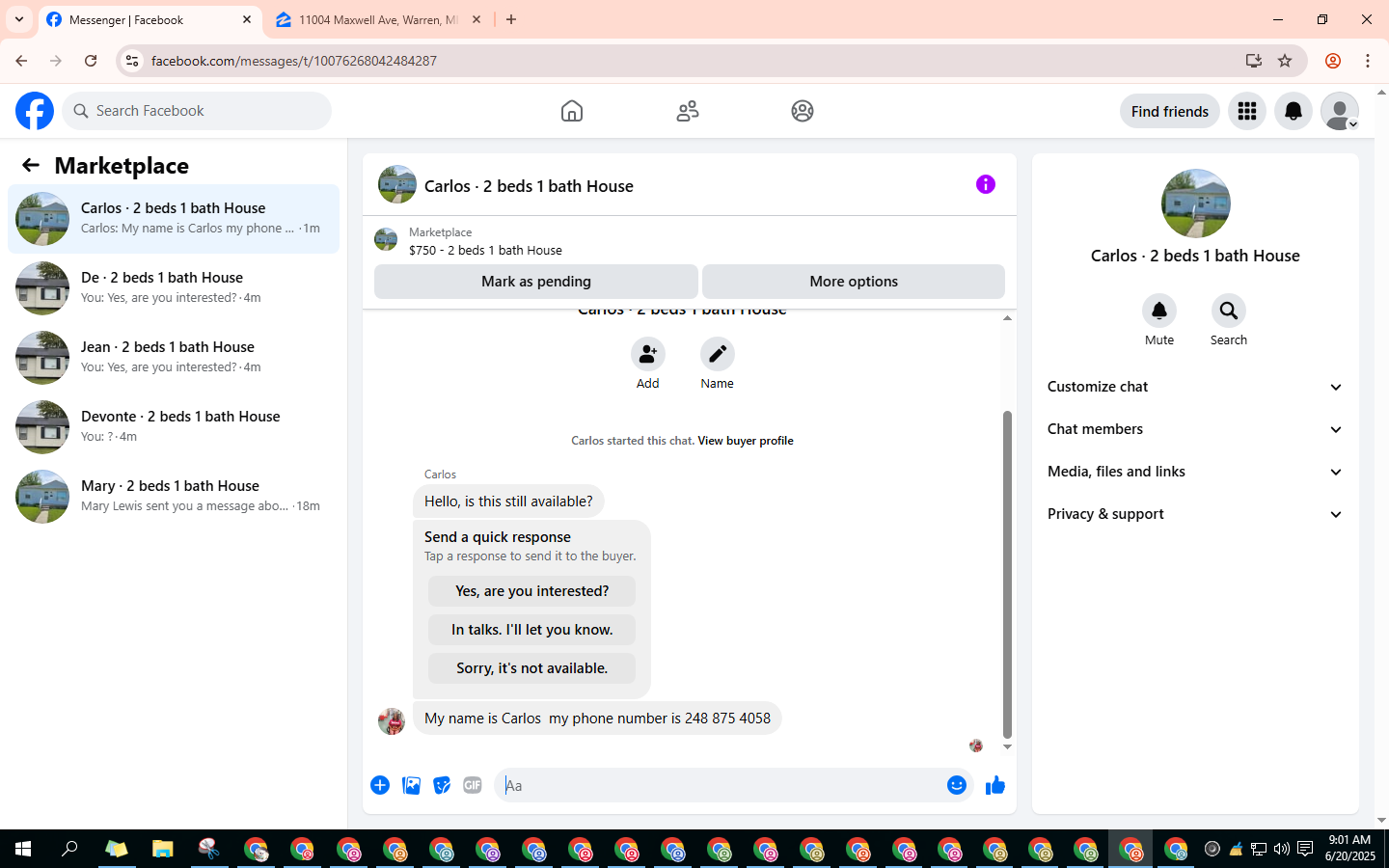Search in conversation magnifier icon
Image resolution: width=1389 pixels, height=868 pixels.
click(1229, 311)
